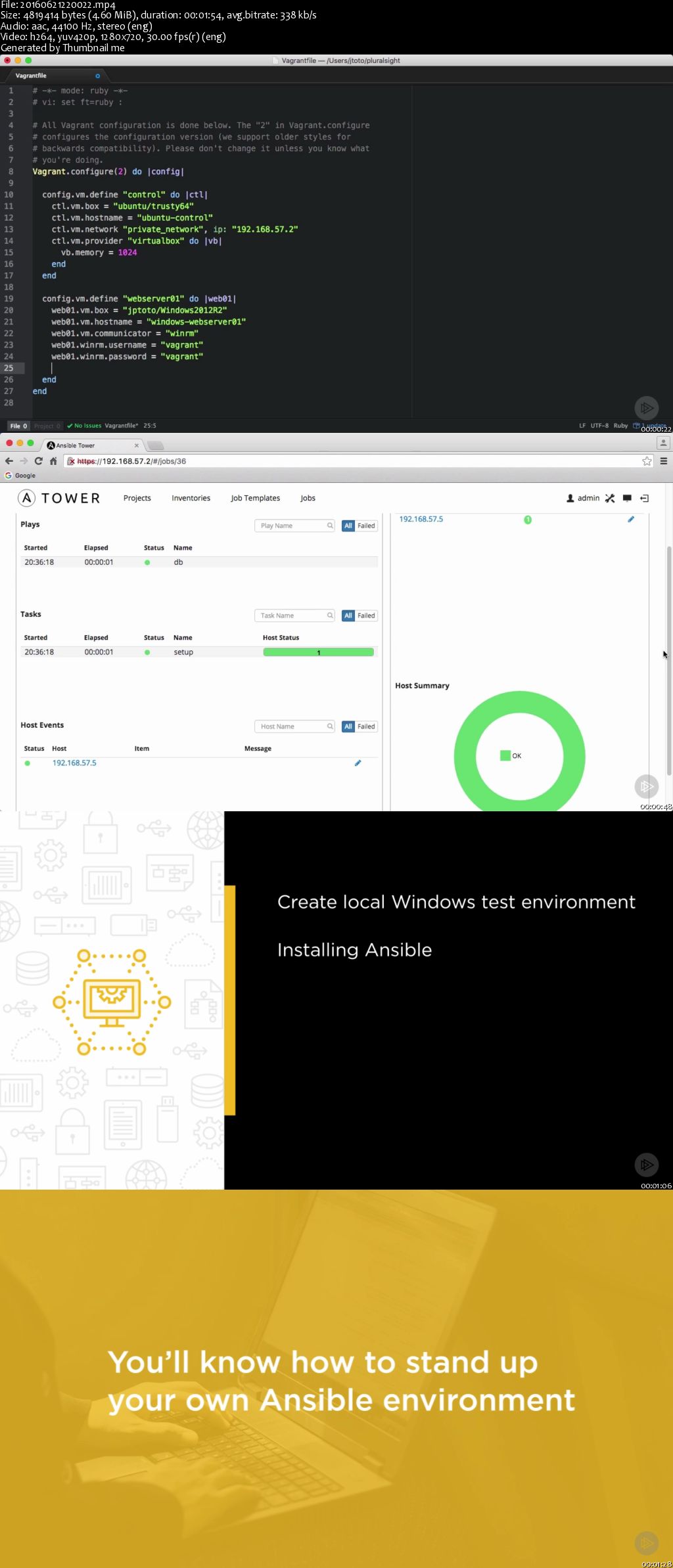Open Job Templates in Tower navigation
The image size is (673, 1568).
256,498
